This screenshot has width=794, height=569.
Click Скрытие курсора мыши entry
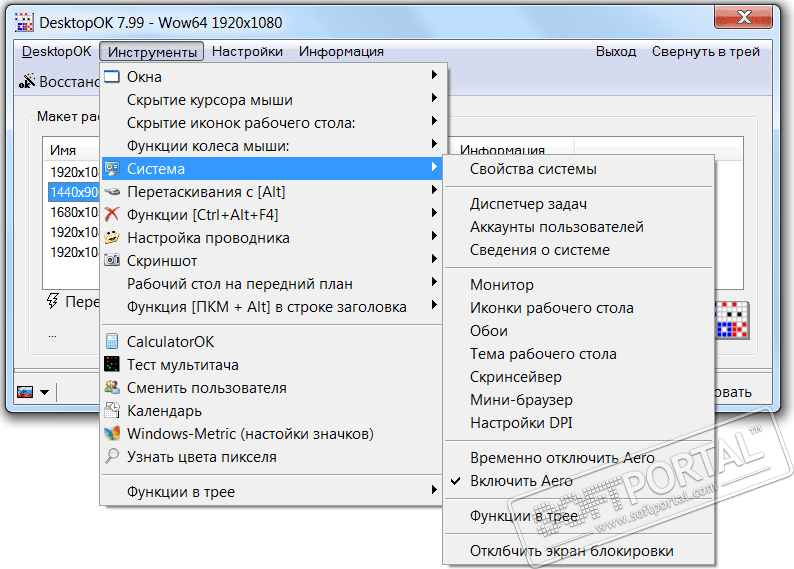[x=272, y=100]
